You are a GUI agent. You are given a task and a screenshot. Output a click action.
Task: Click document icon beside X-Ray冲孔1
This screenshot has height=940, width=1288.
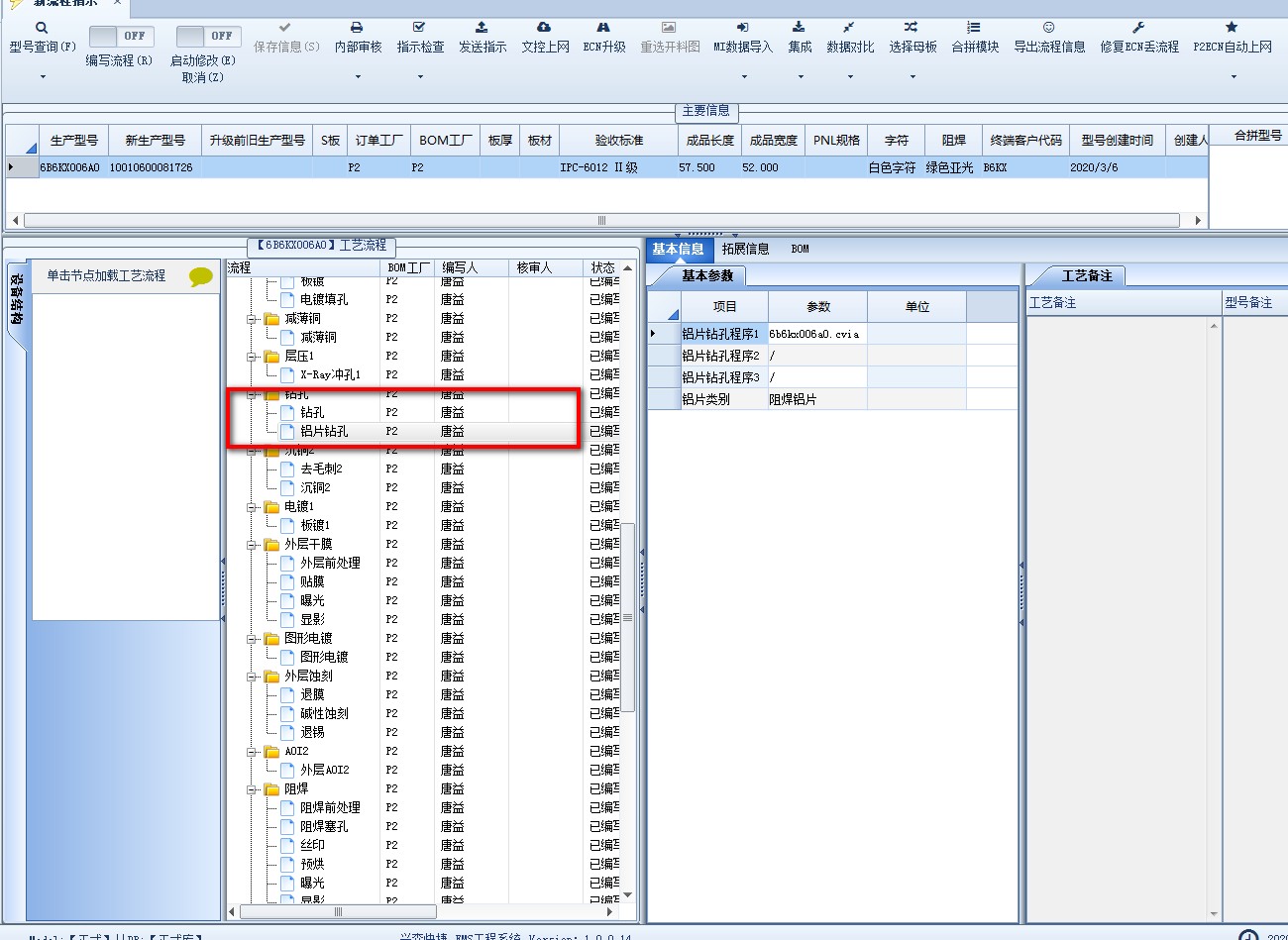pos(287,374)
